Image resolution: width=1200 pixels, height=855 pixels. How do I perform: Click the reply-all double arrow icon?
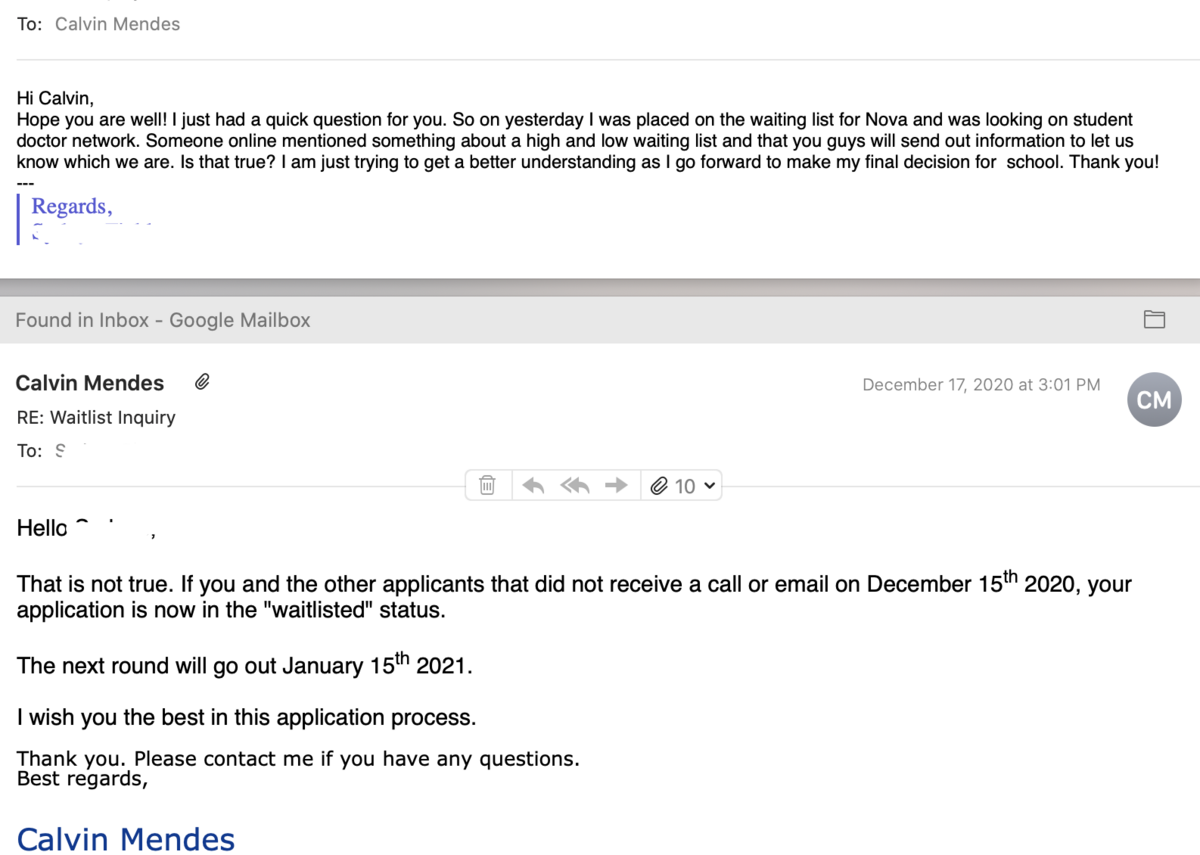click(x=575, y=486)
